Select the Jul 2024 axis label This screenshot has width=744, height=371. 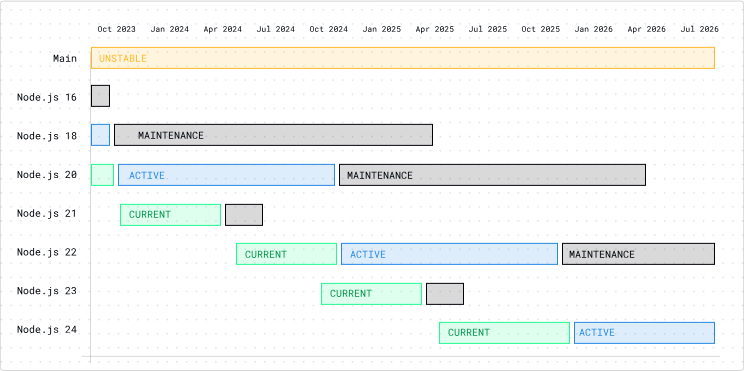[276, 29]
